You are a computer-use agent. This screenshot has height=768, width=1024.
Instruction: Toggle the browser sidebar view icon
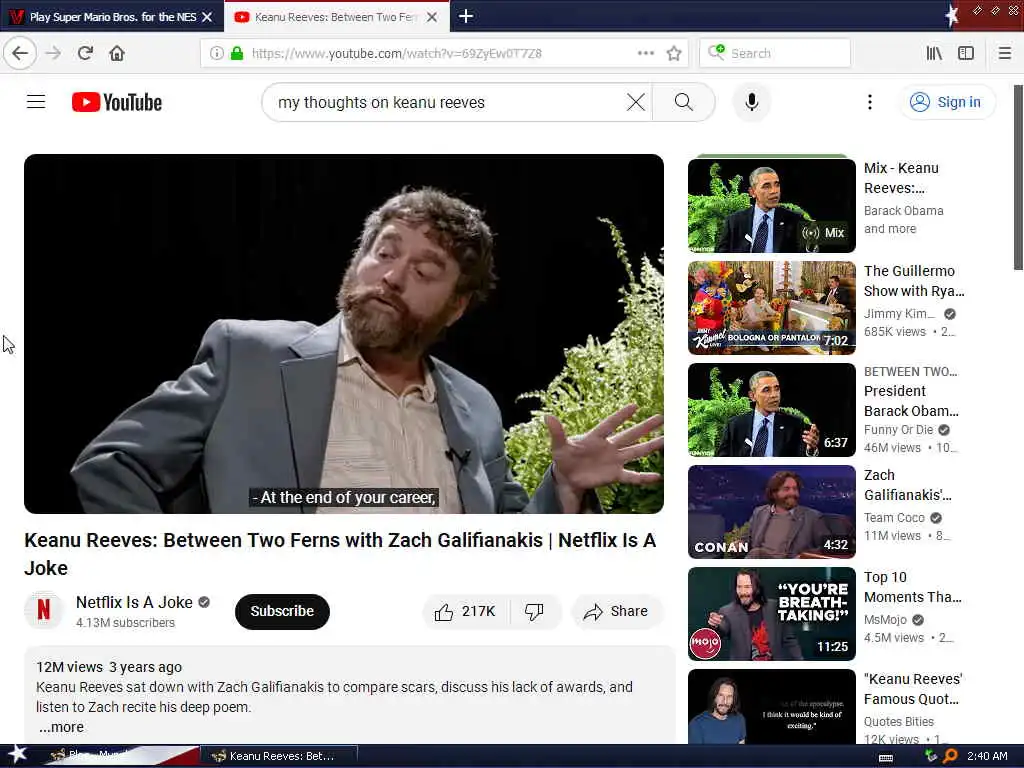[966, 54]
